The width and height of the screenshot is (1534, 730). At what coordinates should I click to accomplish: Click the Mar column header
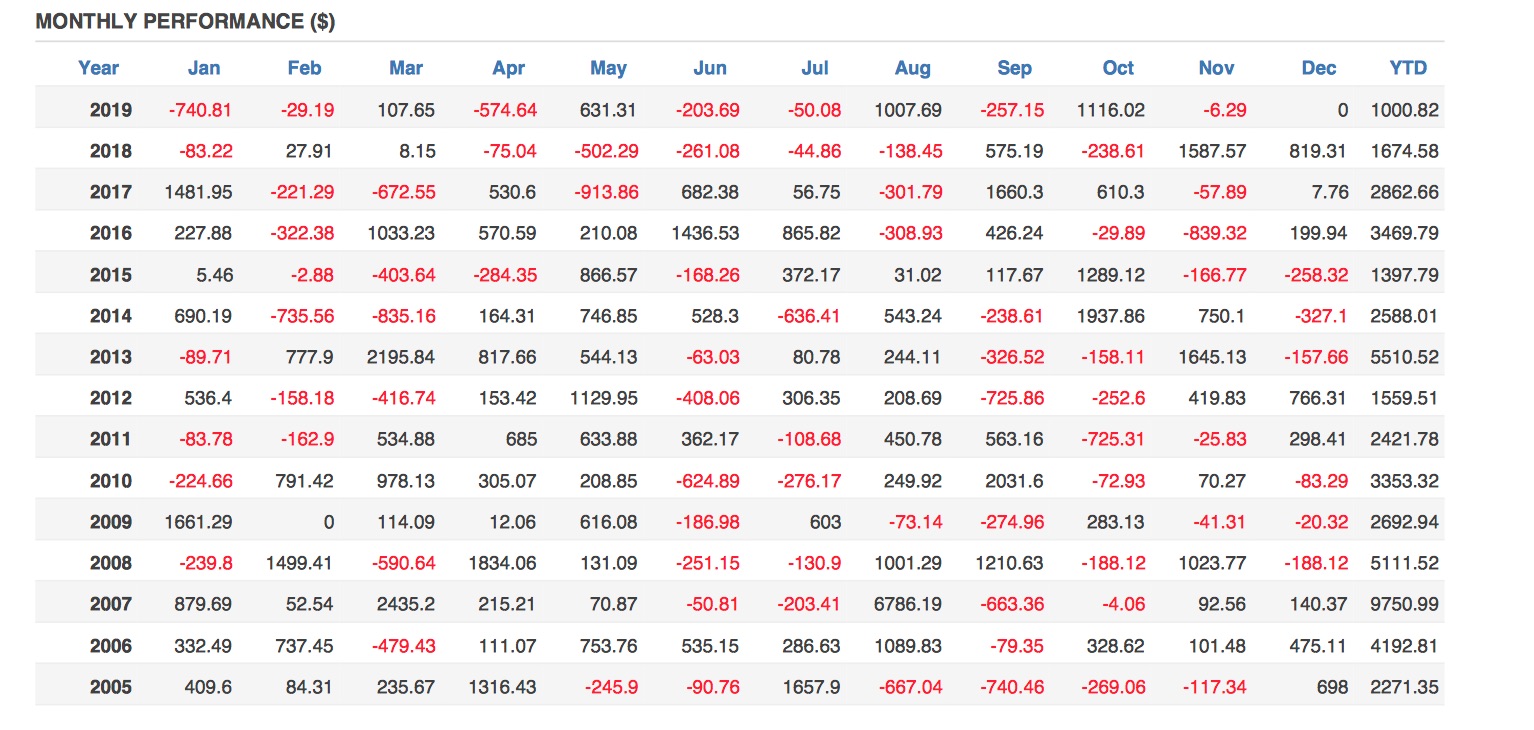(x=406, y=68)
